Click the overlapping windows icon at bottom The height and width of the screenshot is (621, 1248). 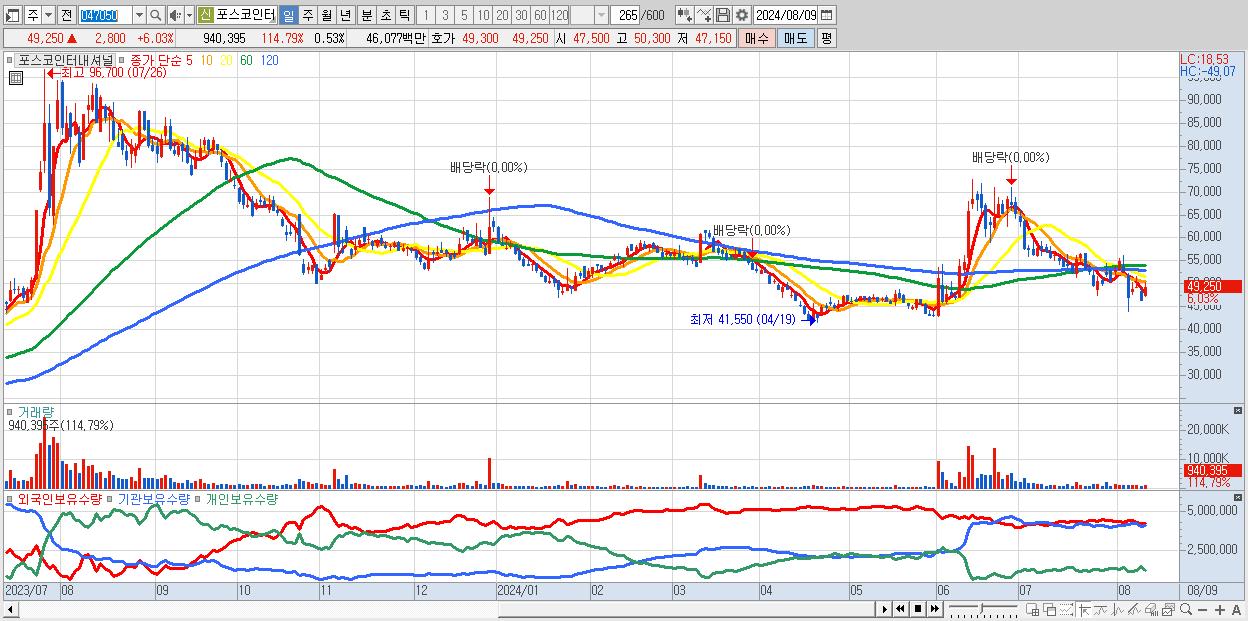(1050, 609)
